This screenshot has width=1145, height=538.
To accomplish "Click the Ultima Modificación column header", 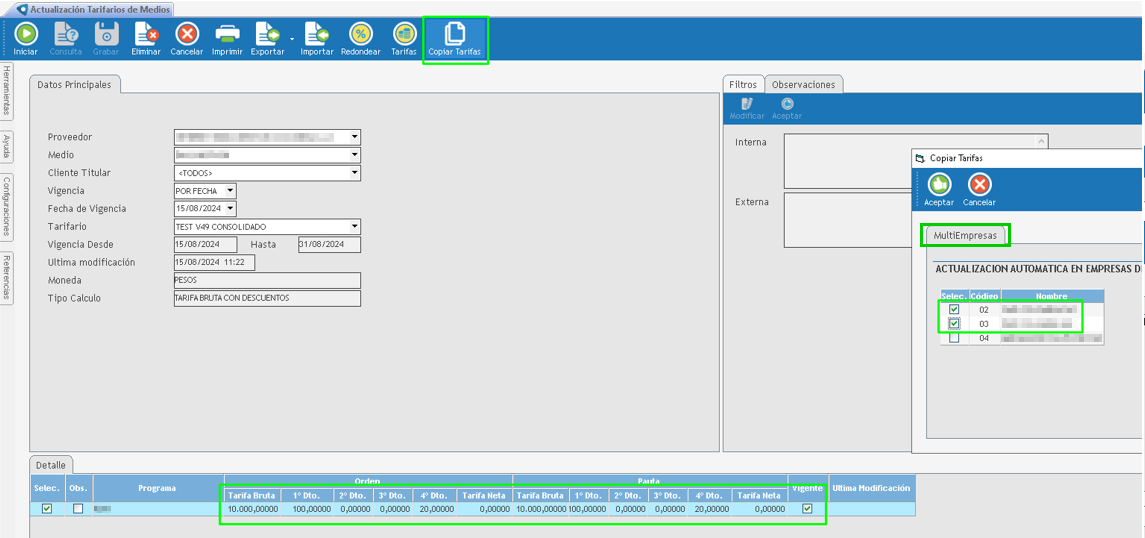I will (872, 488).
